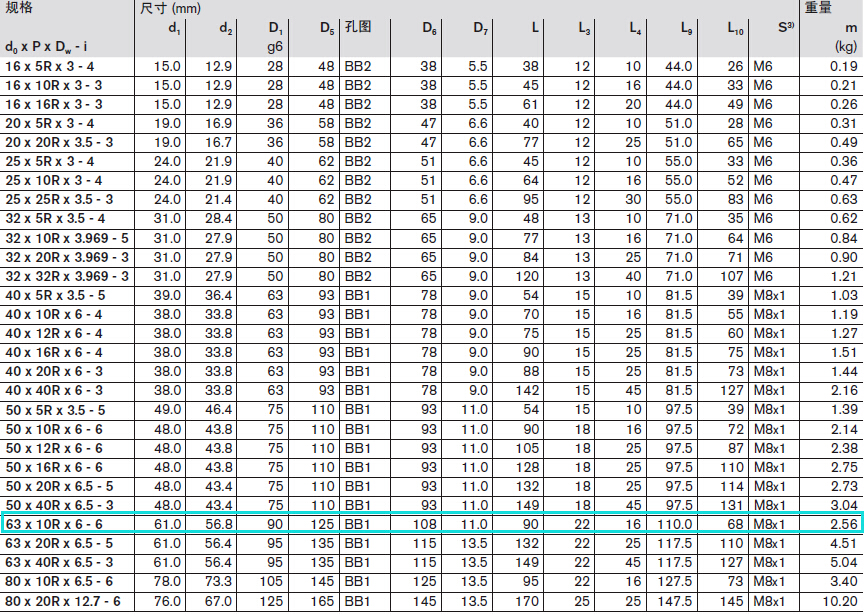
Task: Click the D7 column header
Action: point(481,27)
